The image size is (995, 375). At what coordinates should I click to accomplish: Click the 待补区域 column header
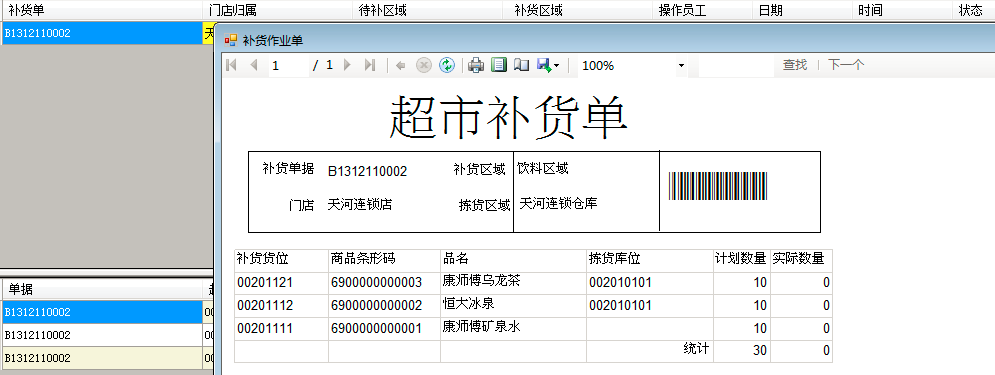tap(428, 10)
